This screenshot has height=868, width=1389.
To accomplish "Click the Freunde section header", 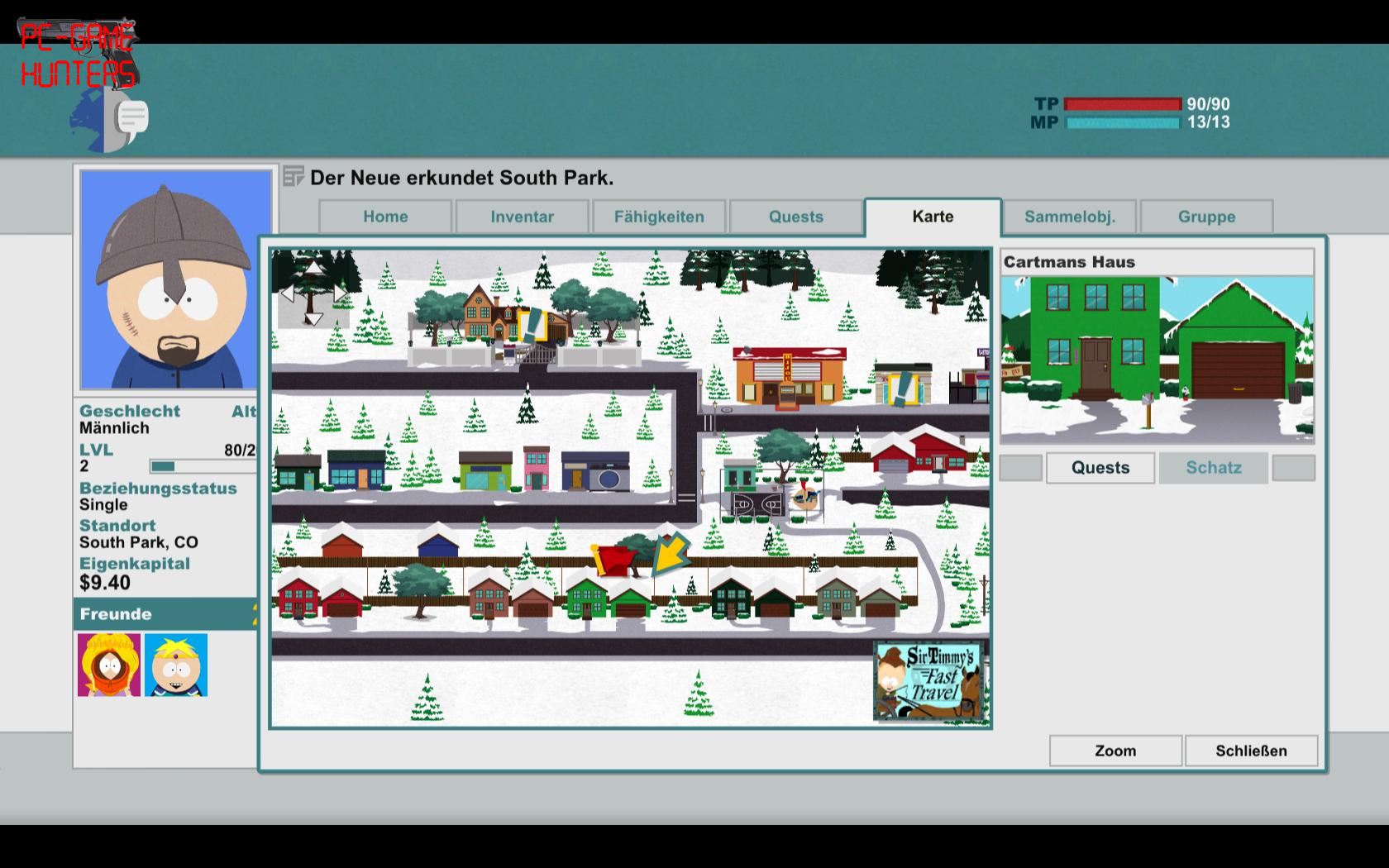I will pos(165,614).
